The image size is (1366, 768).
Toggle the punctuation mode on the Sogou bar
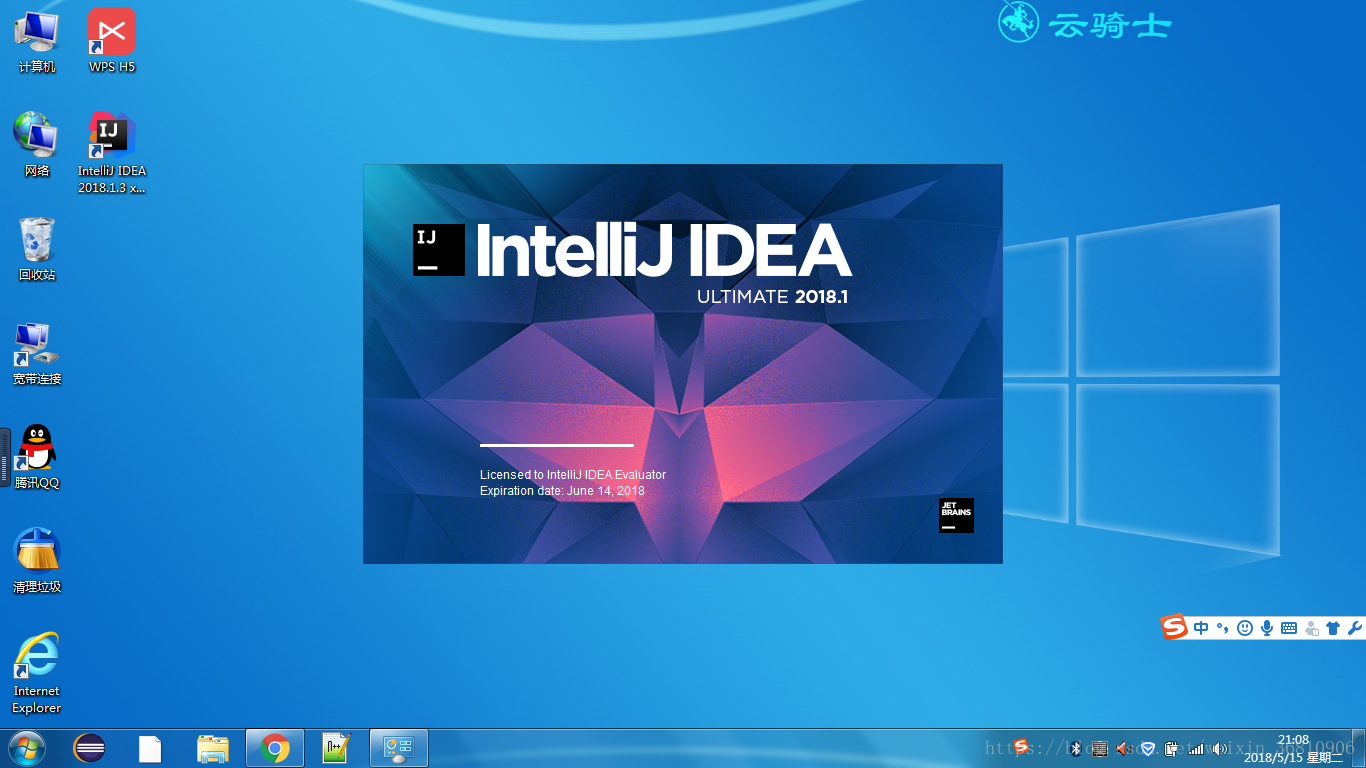tap(1221, 628)
